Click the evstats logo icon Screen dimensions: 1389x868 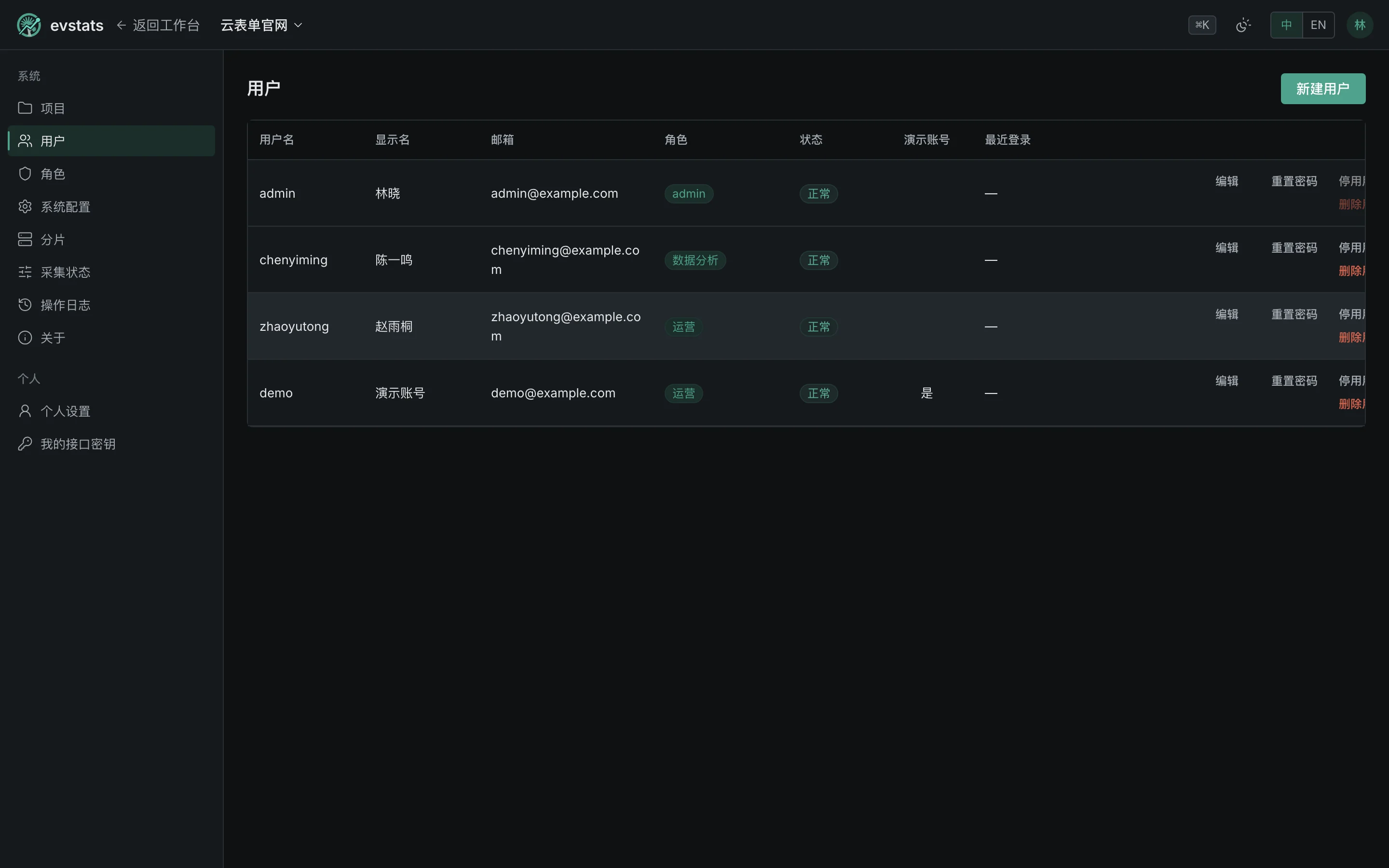(29, 25)
